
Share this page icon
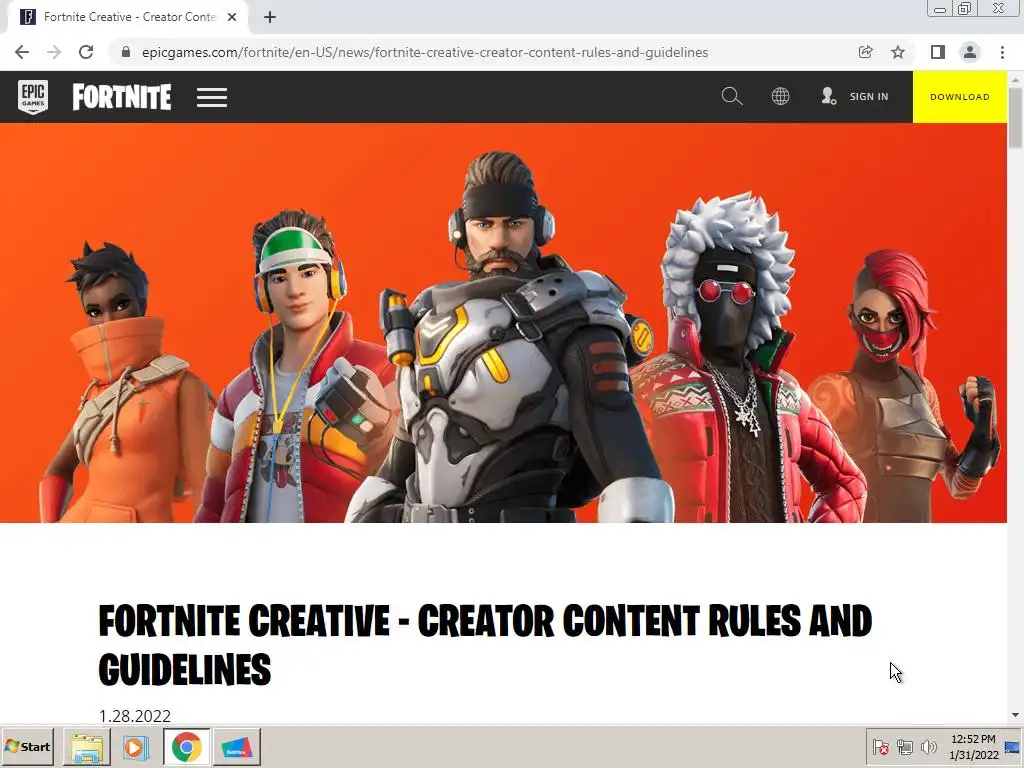(x=865, y=52)
